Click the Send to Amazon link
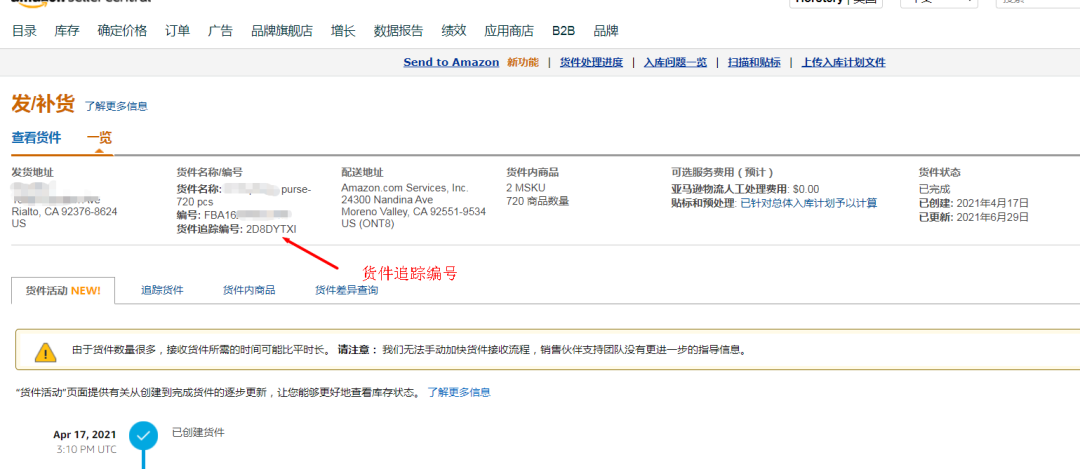 [x=451, y=62]
